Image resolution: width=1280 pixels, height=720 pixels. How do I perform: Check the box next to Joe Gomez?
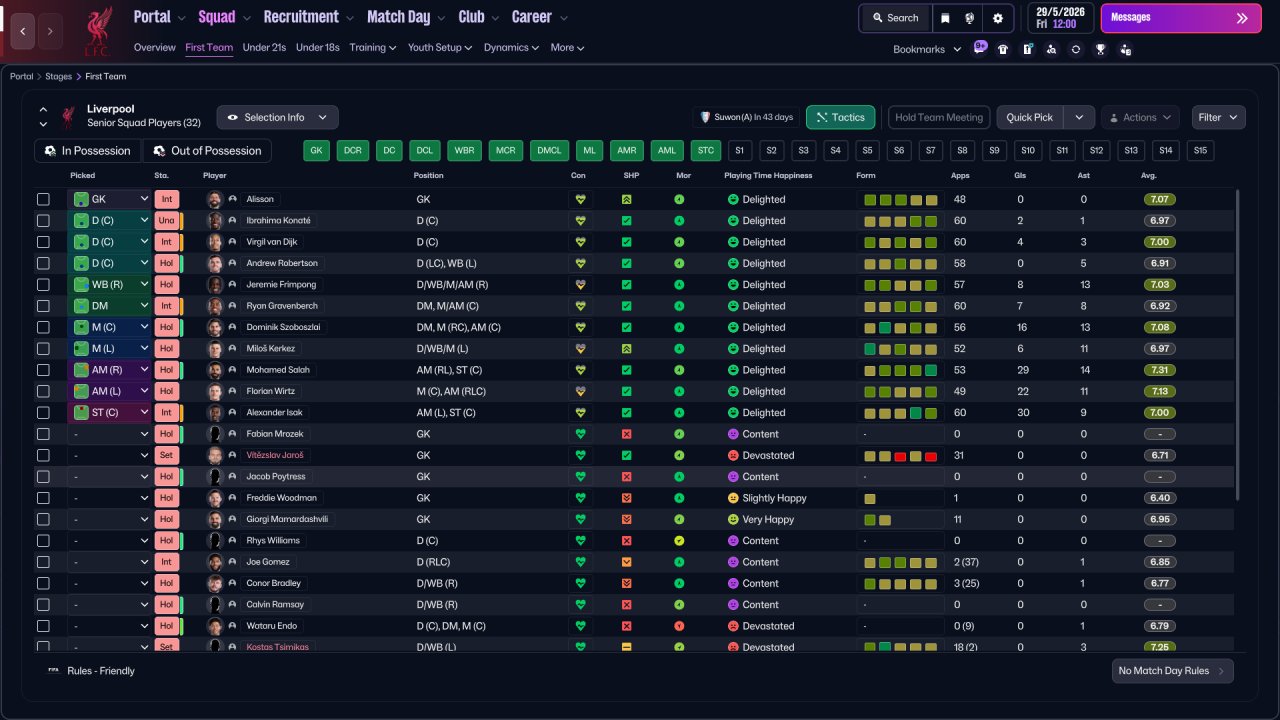(x=43, y=562)
